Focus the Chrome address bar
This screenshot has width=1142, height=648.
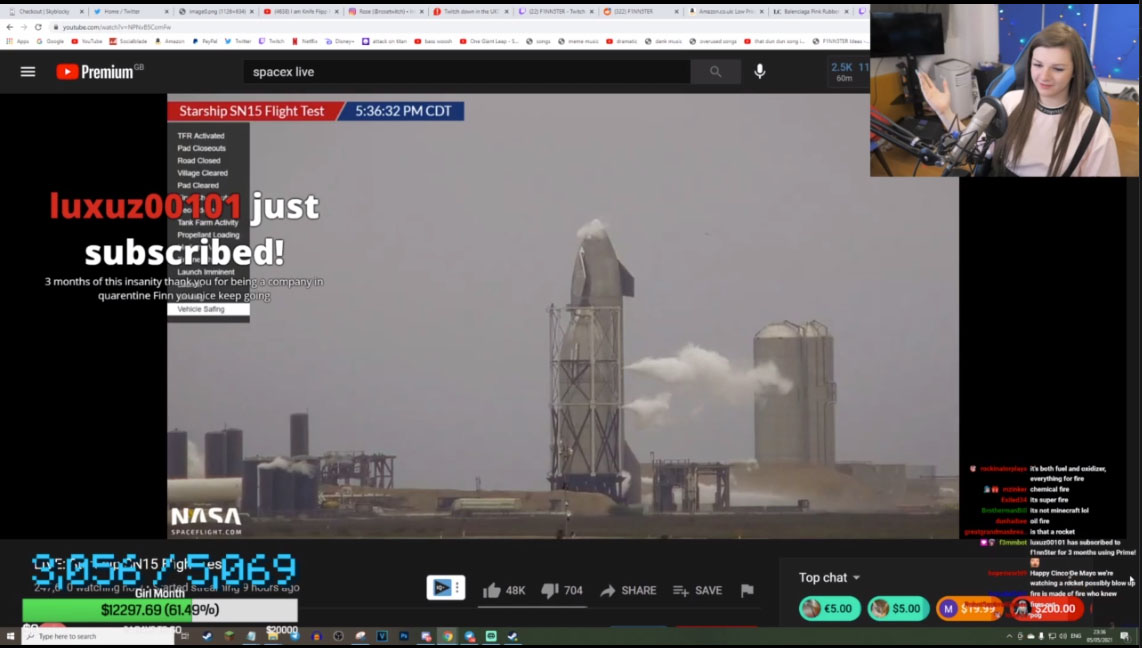(x=459, y=27)
